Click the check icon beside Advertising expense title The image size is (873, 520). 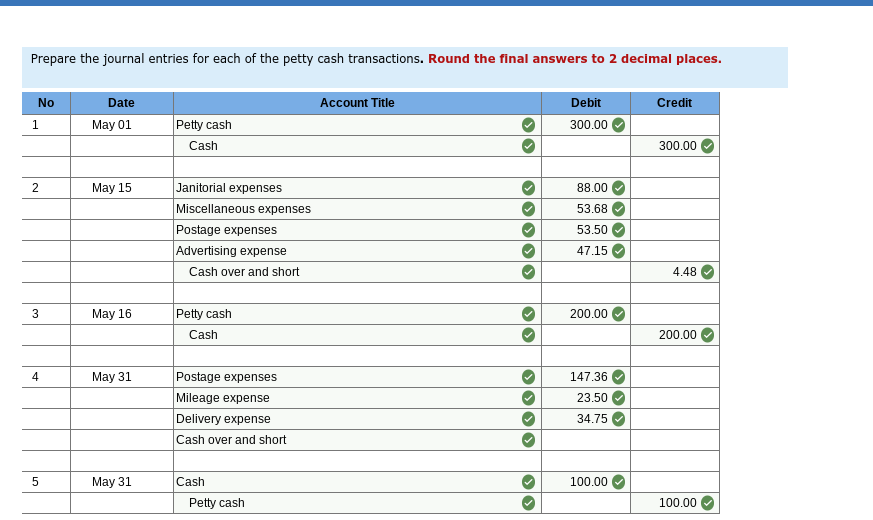pos(528,251)
